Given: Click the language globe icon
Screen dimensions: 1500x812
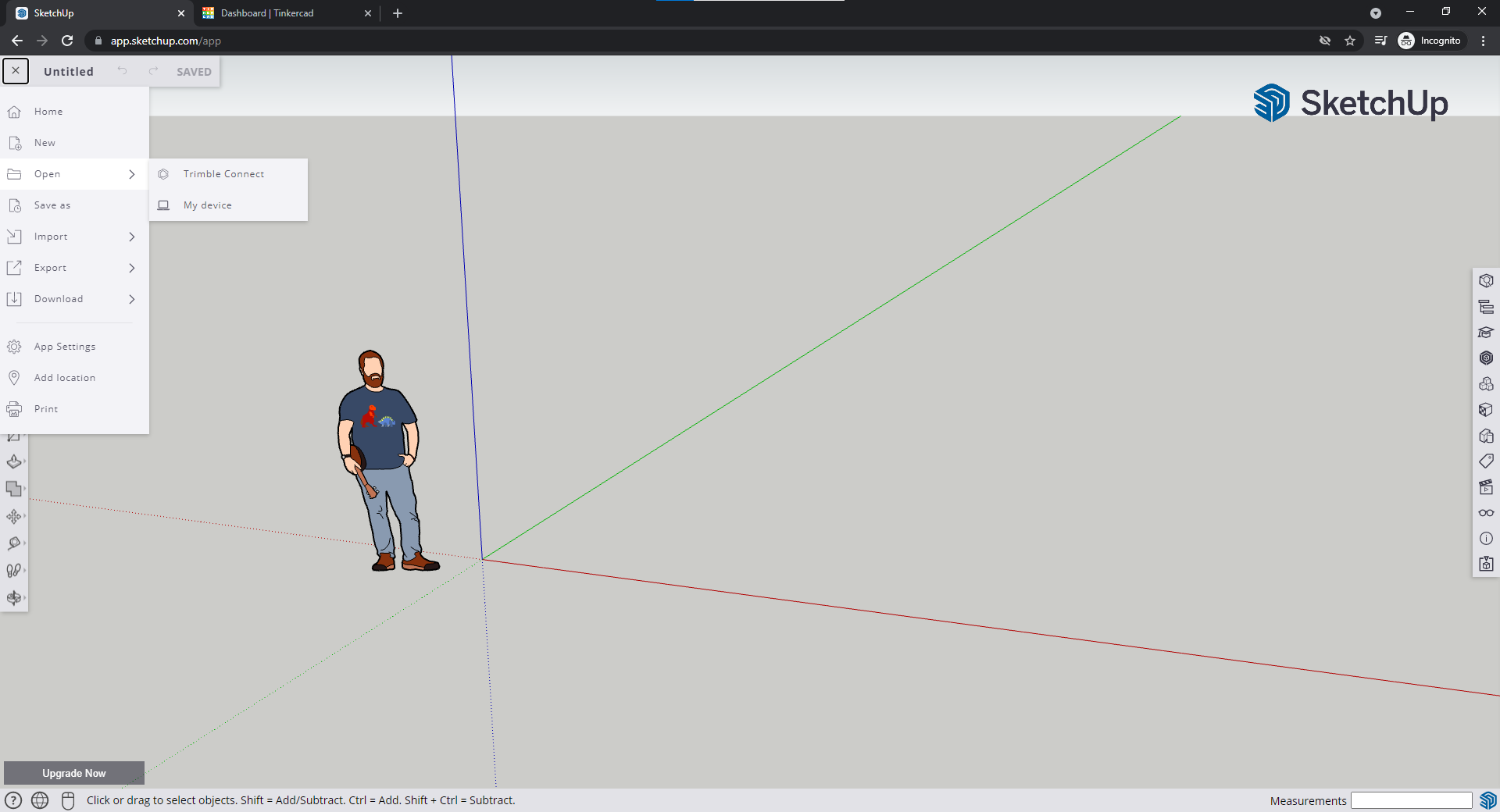Looking at the screenshot, I should point(40,800).
